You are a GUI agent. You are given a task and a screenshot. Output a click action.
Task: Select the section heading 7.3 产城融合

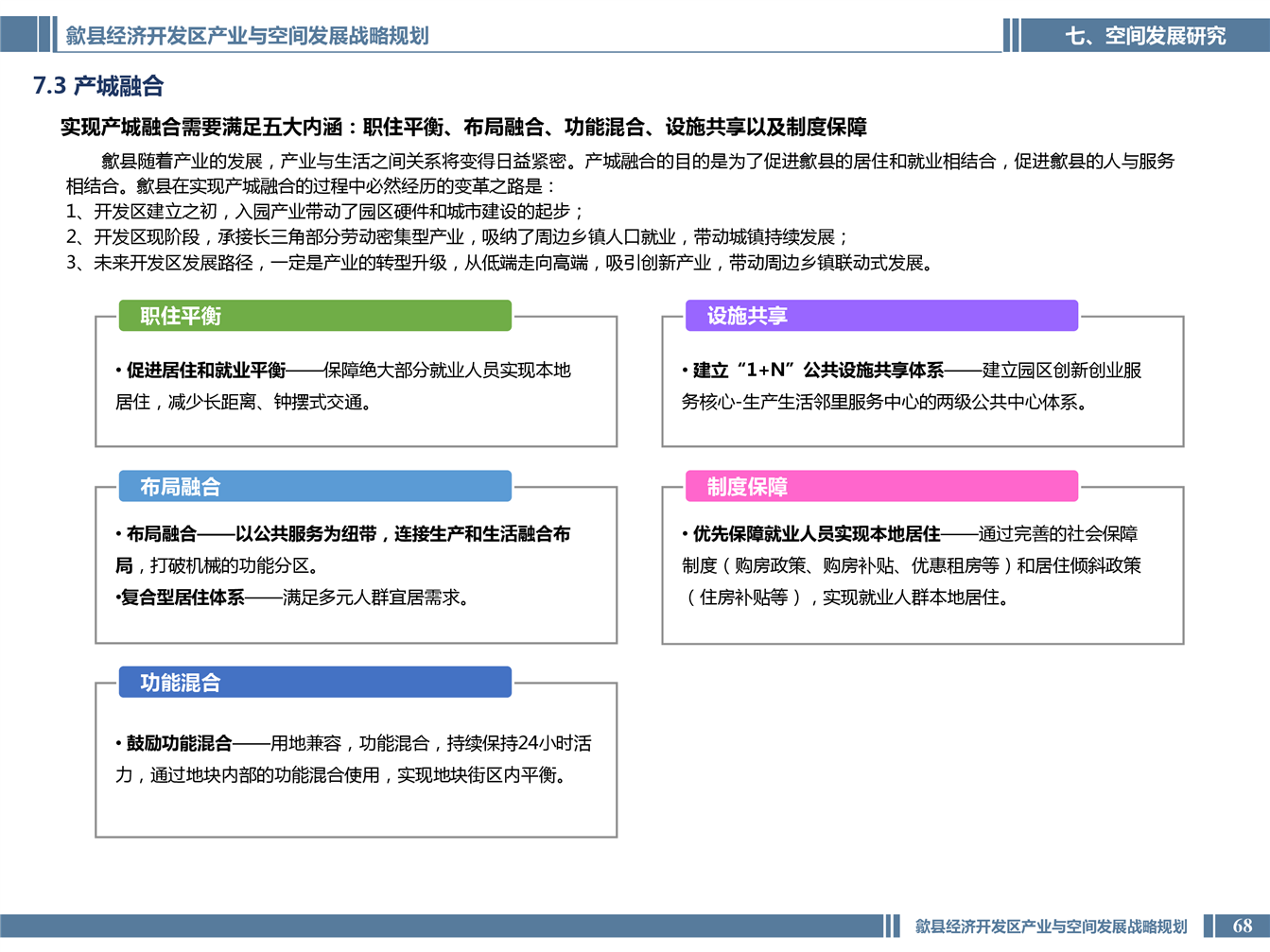[x=98, y=86]
